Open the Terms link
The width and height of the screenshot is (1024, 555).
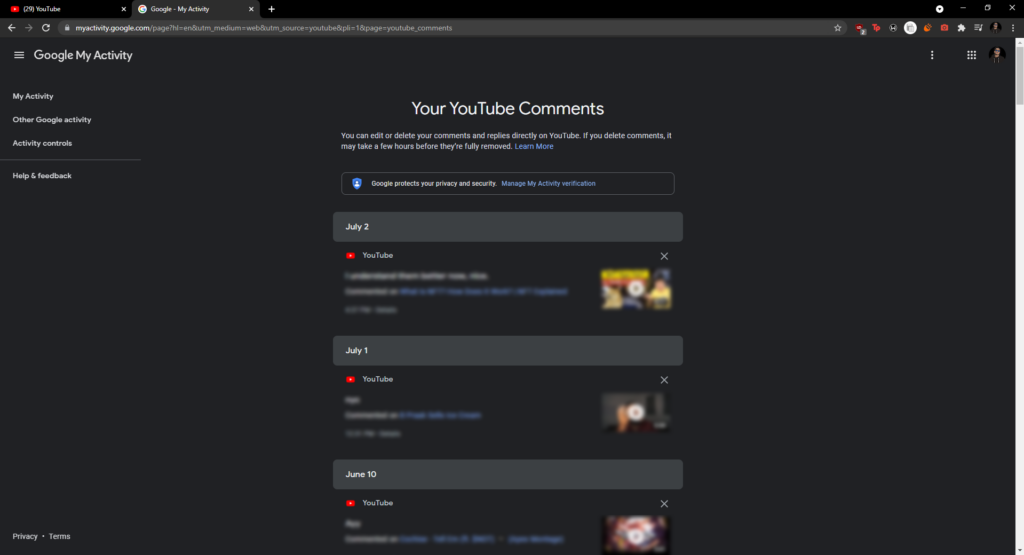[x=59, y=537]
